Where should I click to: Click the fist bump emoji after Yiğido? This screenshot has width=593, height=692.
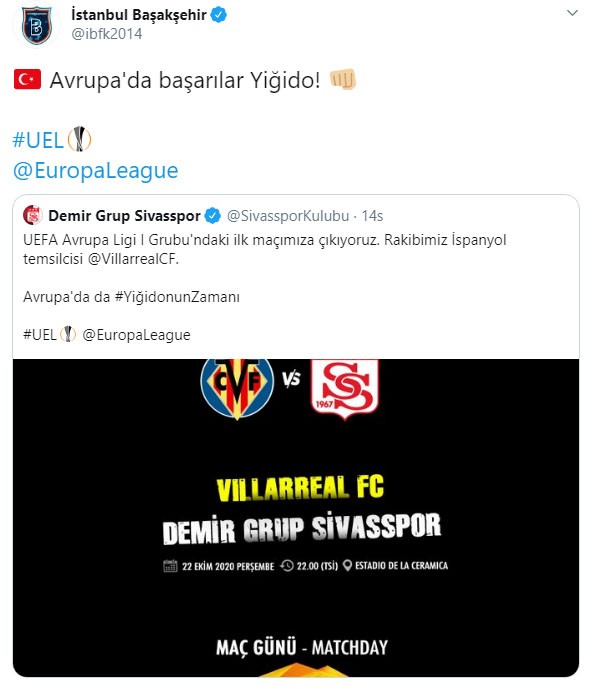[343, 80]
